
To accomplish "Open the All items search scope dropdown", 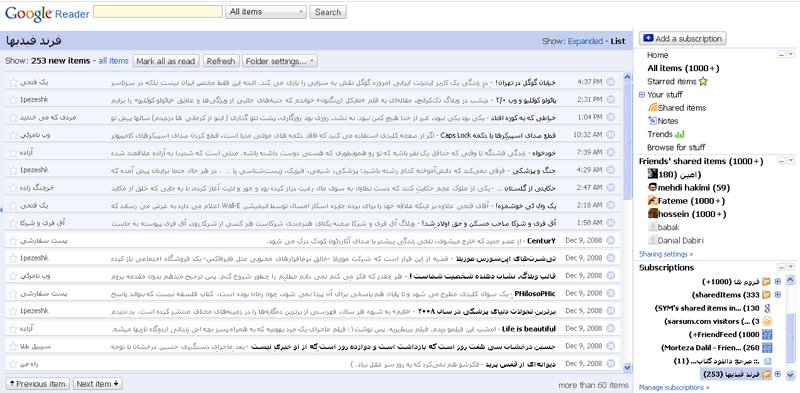I will pos(266,12).
